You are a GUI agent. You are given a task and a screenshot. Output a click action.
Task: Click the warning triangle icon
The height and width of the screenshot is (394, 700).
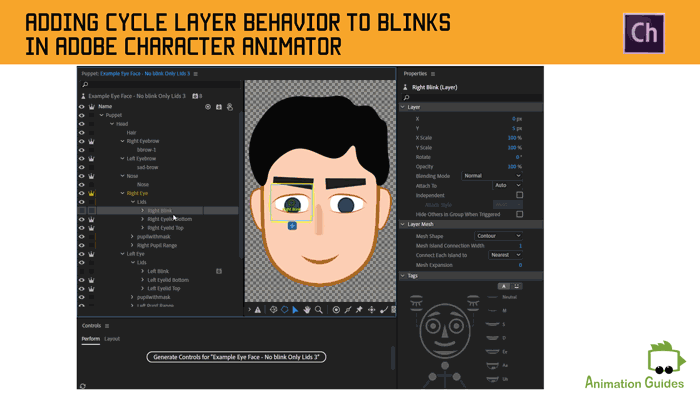point(258,310)
